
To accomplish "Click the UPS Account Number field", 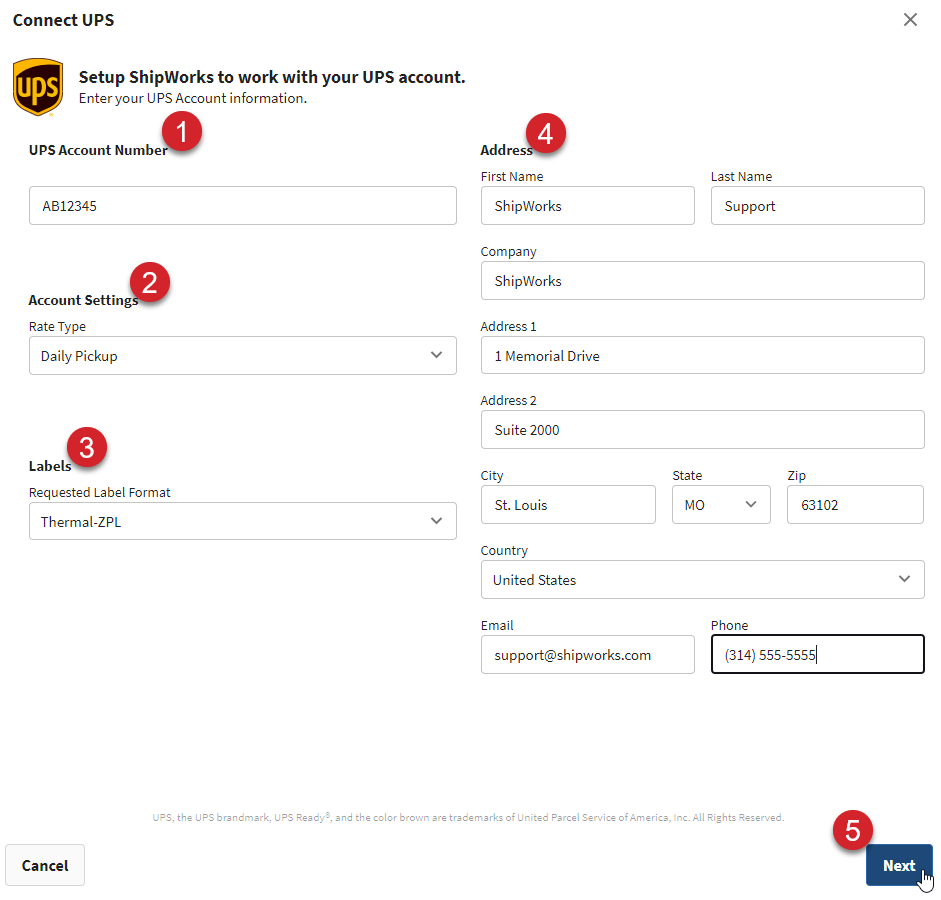I will 242,206.
